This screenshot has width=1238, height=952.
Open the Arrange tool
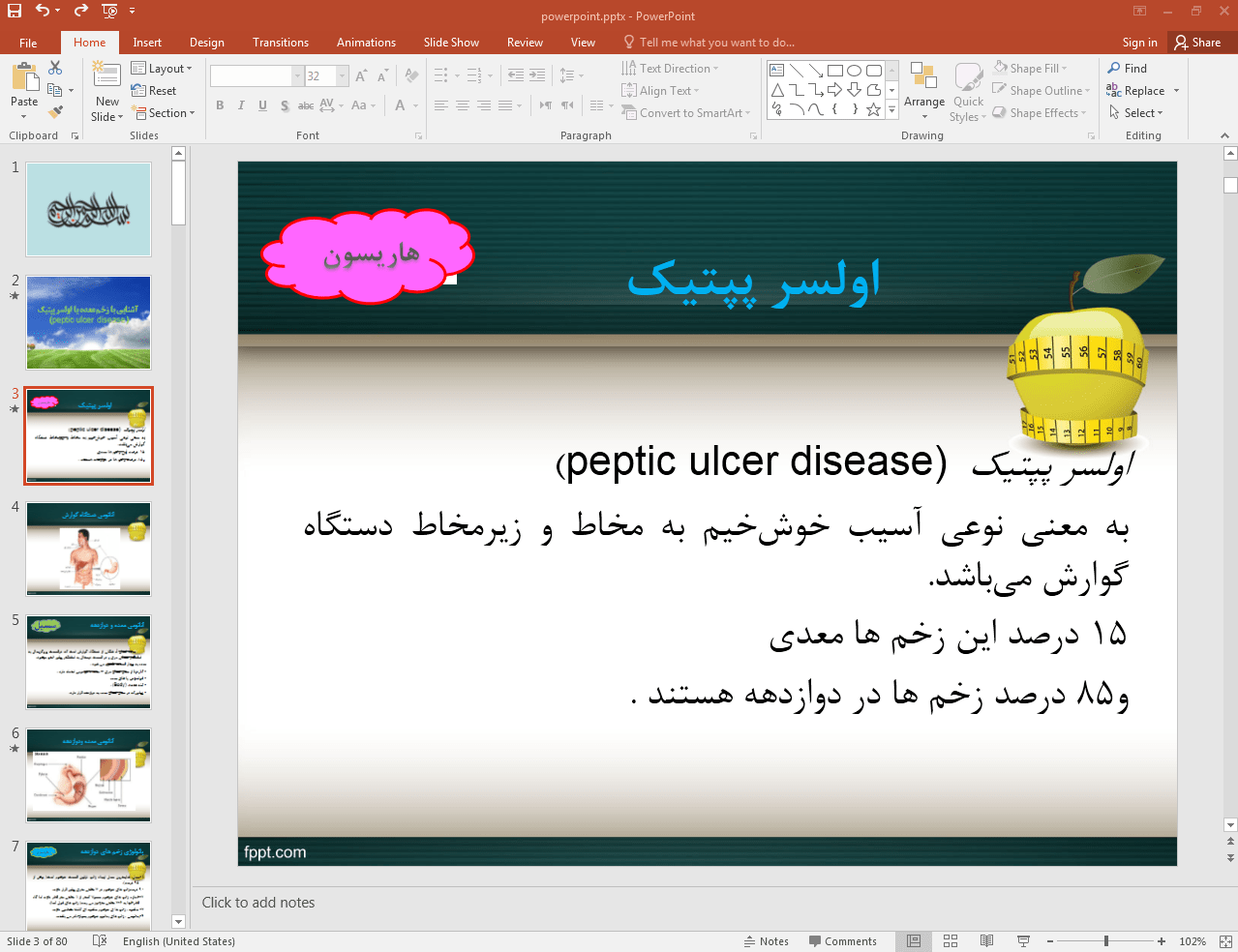click(x=923, y=91)
